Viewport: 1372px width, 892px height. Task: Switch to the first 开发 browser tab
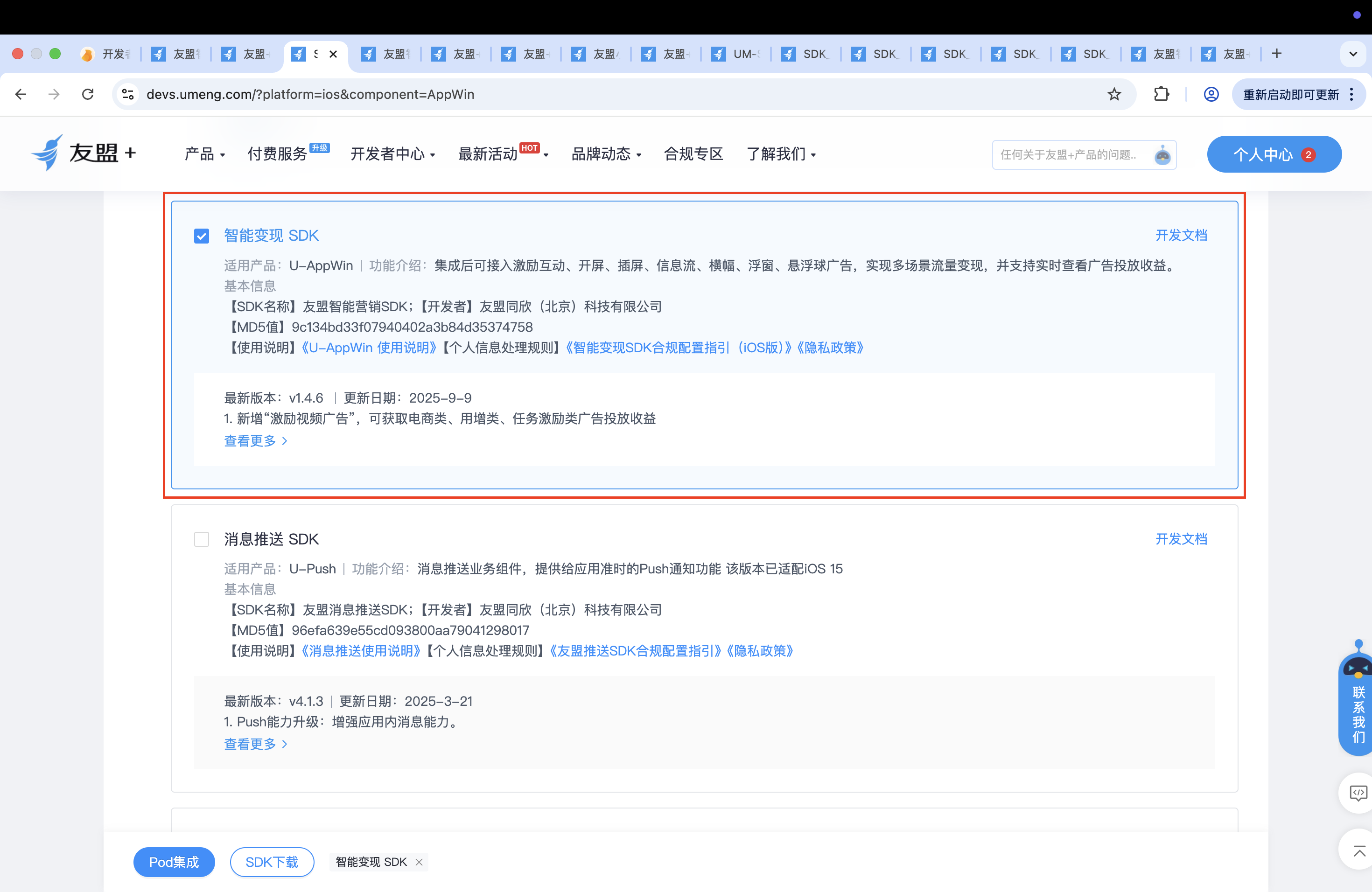click(x=105, y=54)
